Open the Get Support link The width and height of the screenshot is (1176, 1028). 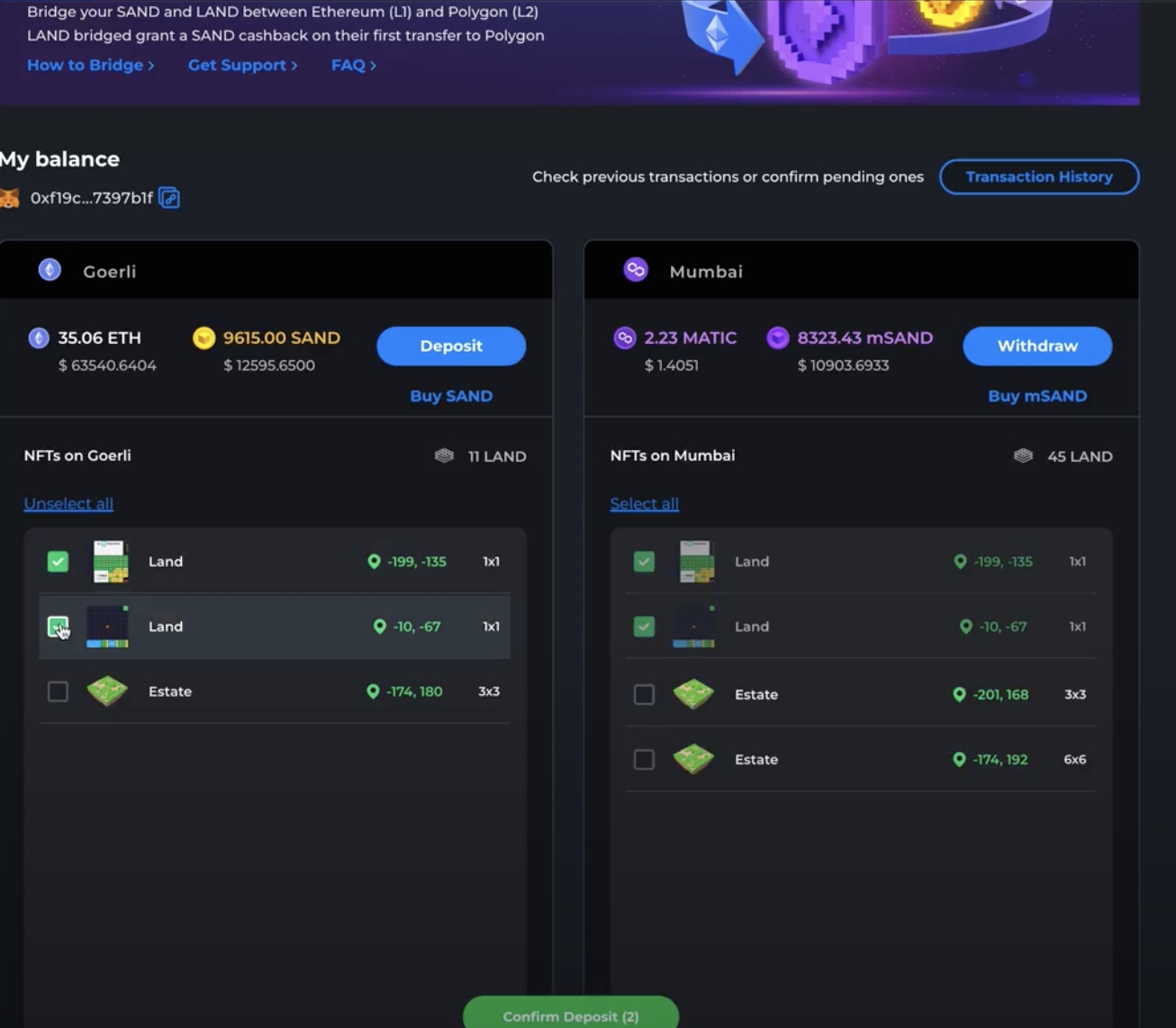click(242, 65)
